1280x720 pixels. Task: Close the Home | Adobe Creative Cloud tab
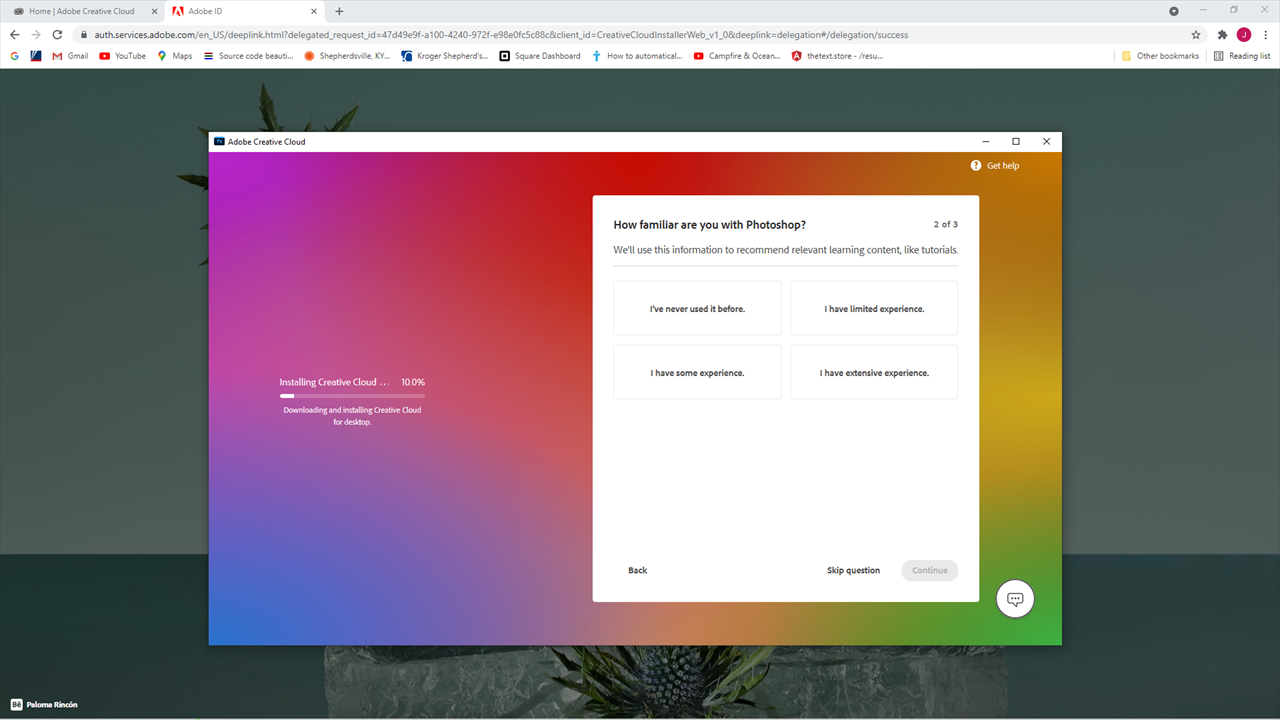(x=154, y=11)
